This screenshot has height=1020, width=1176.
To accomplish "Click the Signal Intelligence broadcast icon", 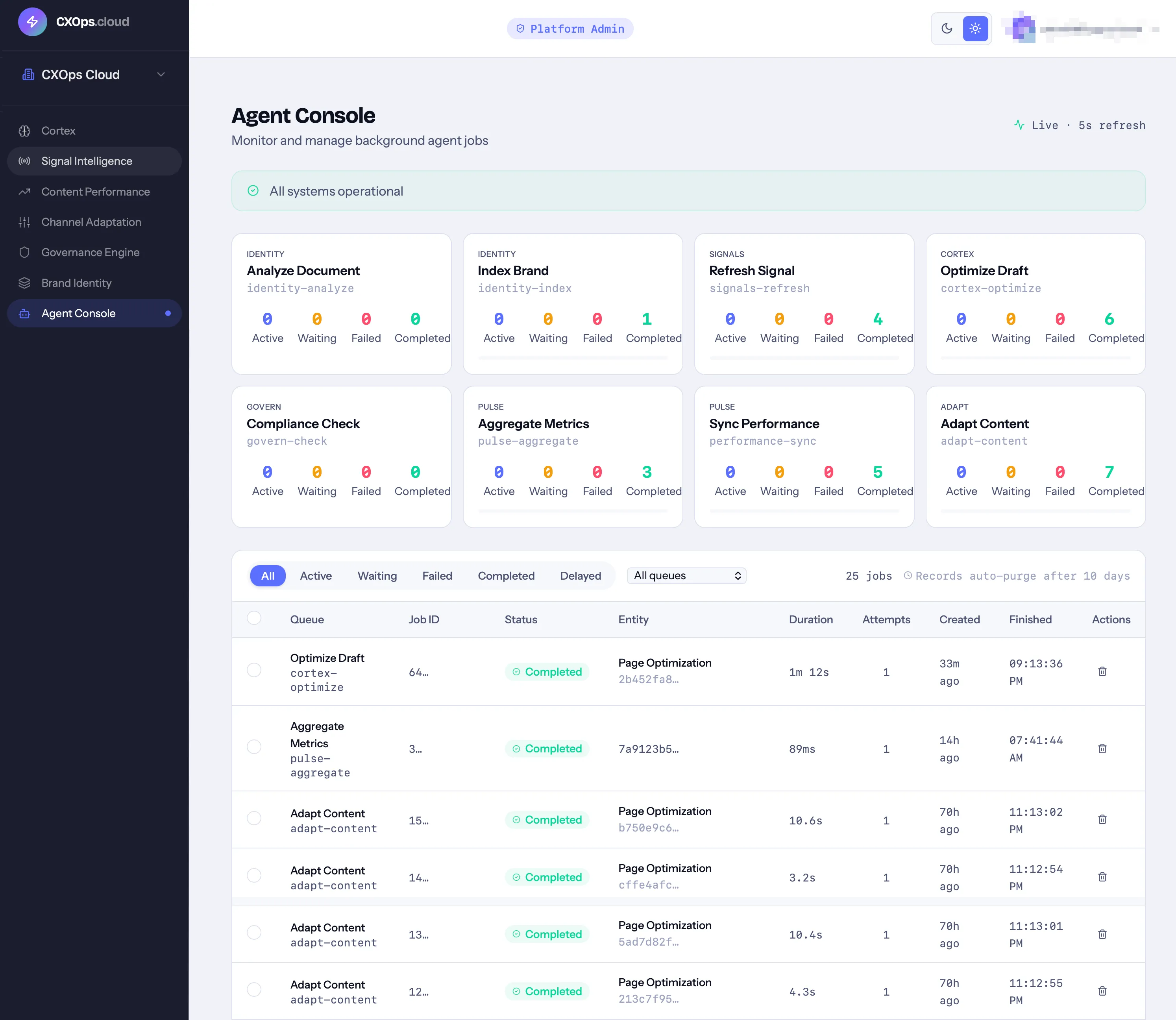I will [24, 161].
